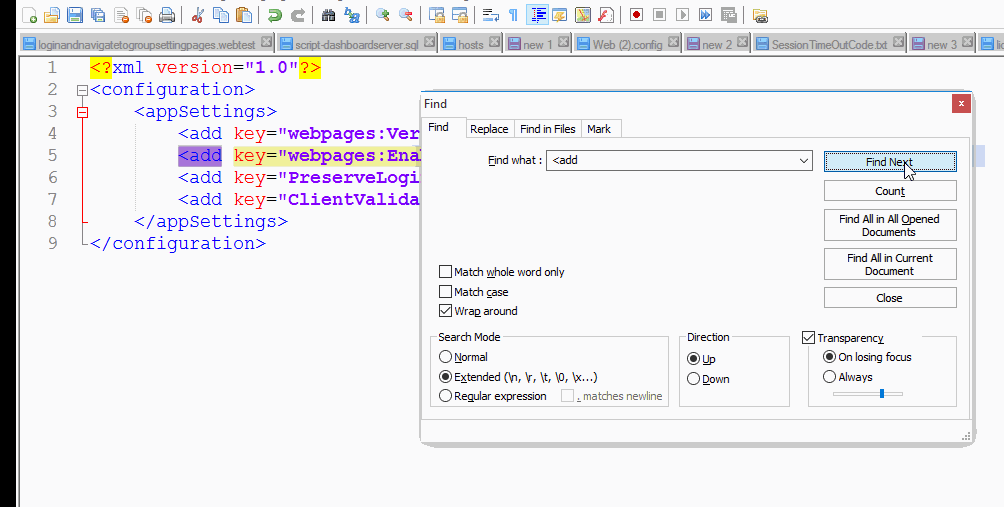Stop macro recording using the square icon

click(x=660, y=15)
